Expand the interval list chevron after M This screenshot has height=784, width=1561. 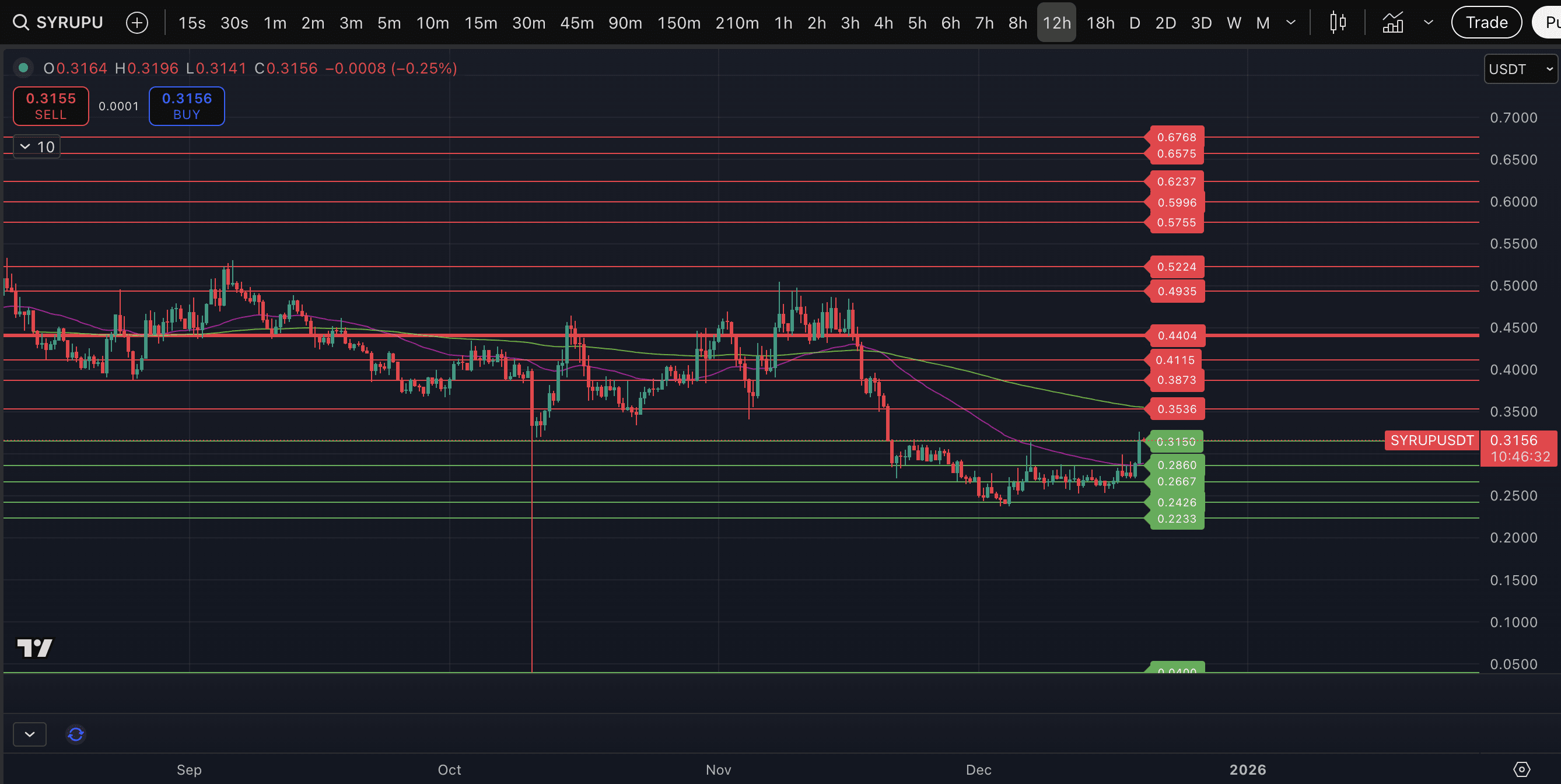pos(1291,23)
